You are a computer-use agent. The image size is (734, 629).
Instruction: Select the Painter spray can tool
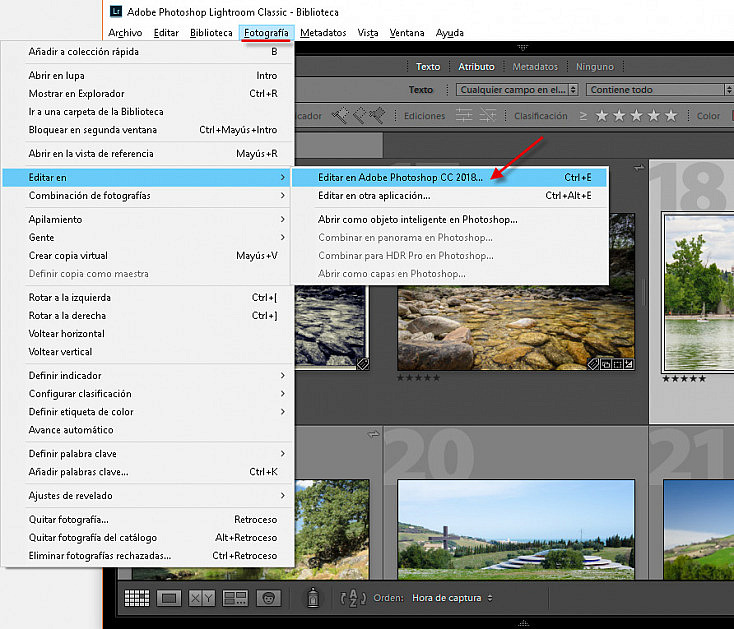(313, 597)
